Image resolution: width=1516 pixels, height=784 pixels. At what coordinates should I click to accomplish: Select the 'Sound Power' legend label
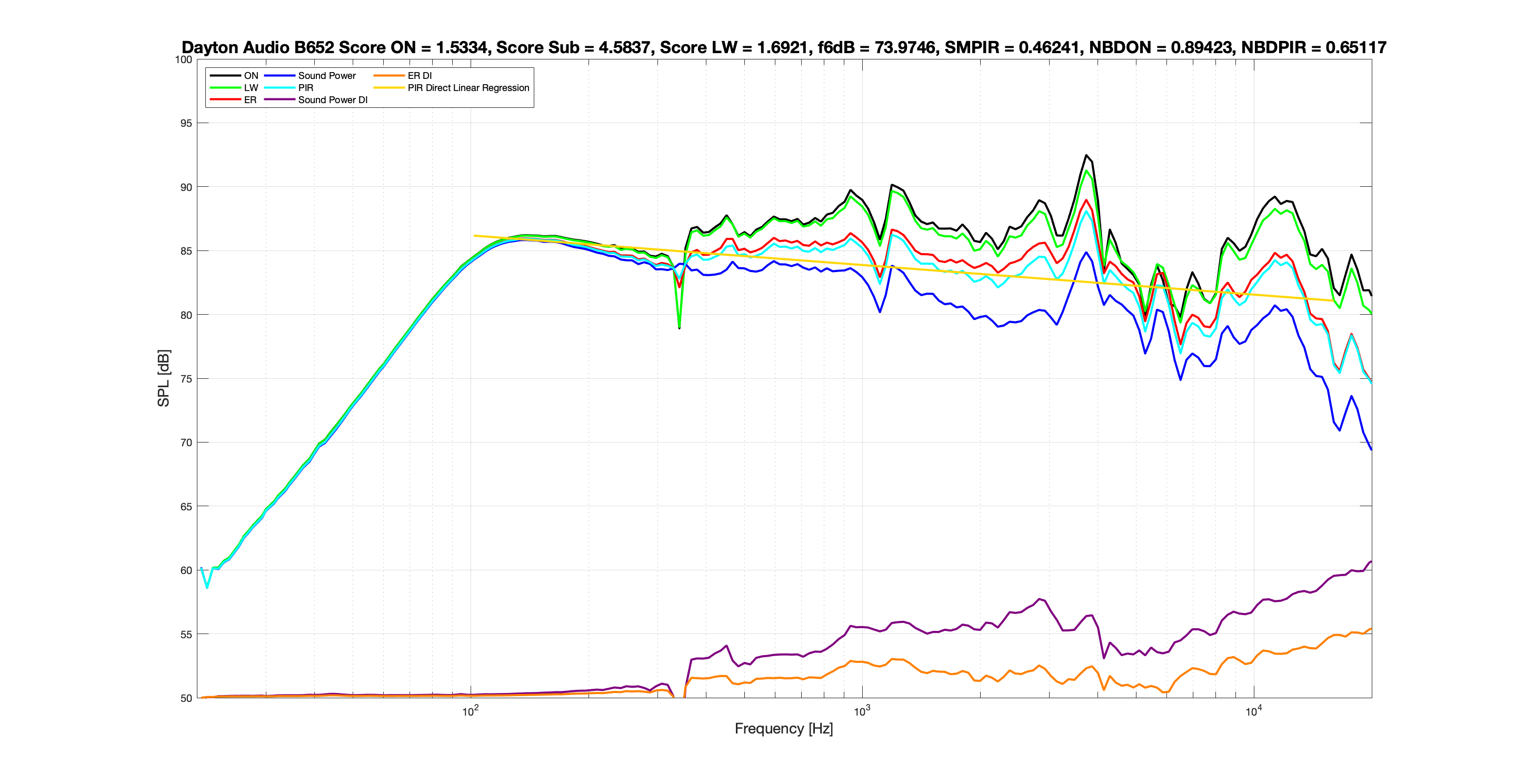click(x=326, y=75)
